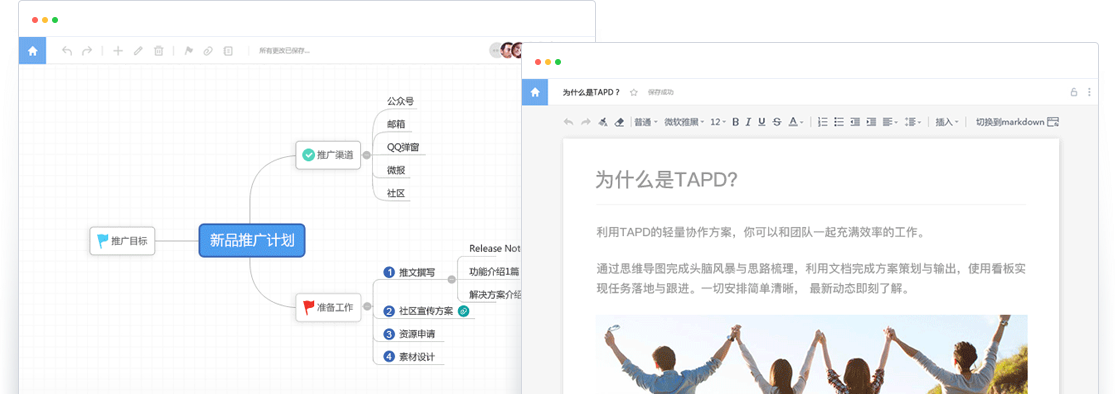Add a flag marker in the mind map toolbar
This screenshot has width=1116, height=394.
(189, 50)
